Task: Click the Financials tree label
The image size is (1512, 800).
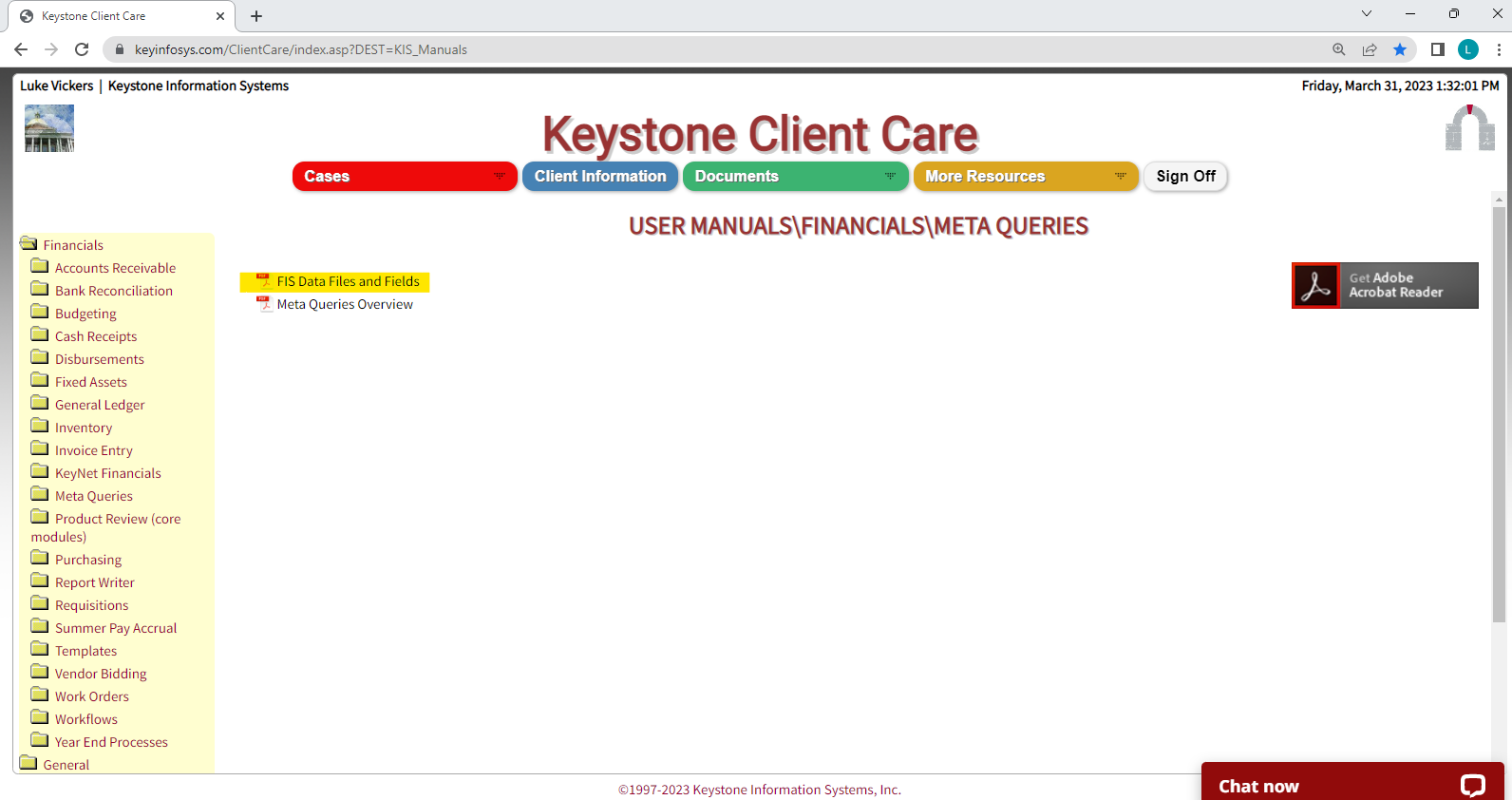Action: (73, 245)
